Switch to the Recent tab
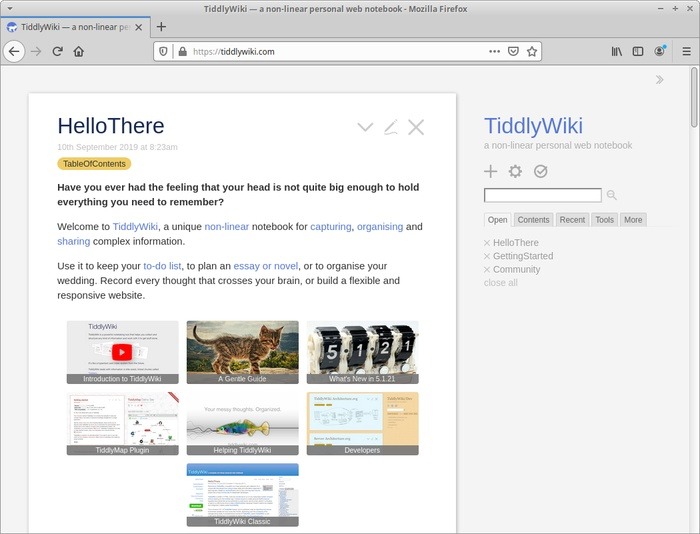The image size is (700, 534). tap(572, 220)
